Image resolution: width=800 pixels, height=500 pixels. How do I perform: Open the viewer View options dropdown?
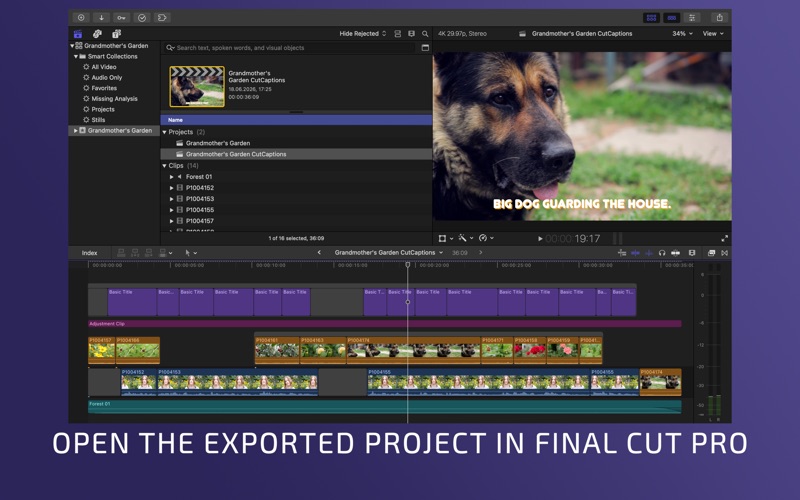(713, 34)
